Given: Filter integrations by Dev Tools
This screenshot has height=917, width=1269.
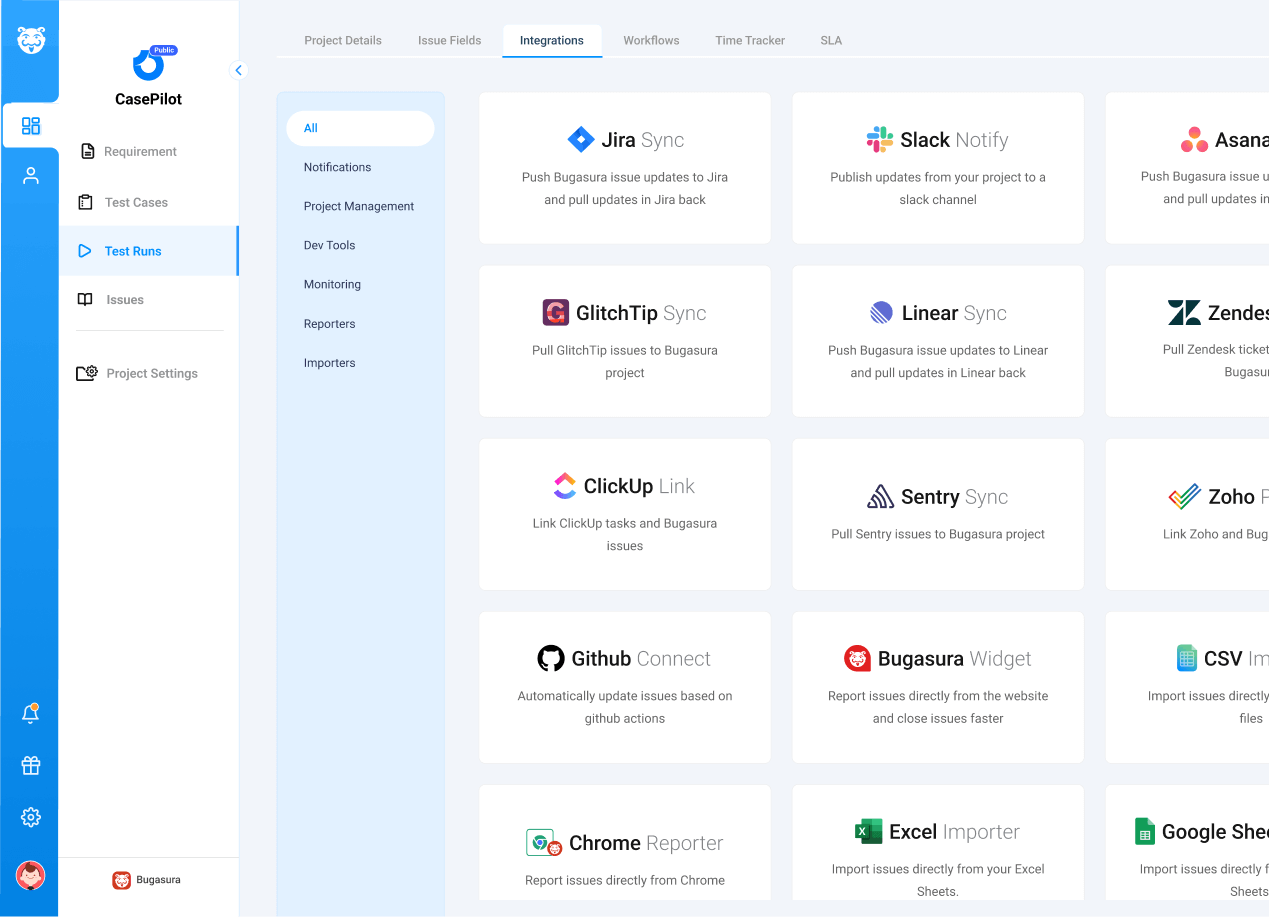Looking at the screenshot, I should pos(329,245).
